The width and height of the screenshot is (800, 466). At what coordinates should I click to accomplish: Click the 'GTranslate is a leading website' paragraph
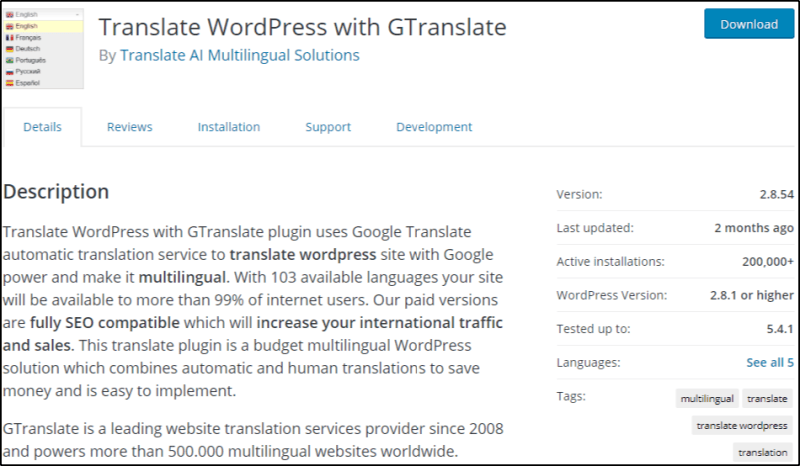pos(253,440)
